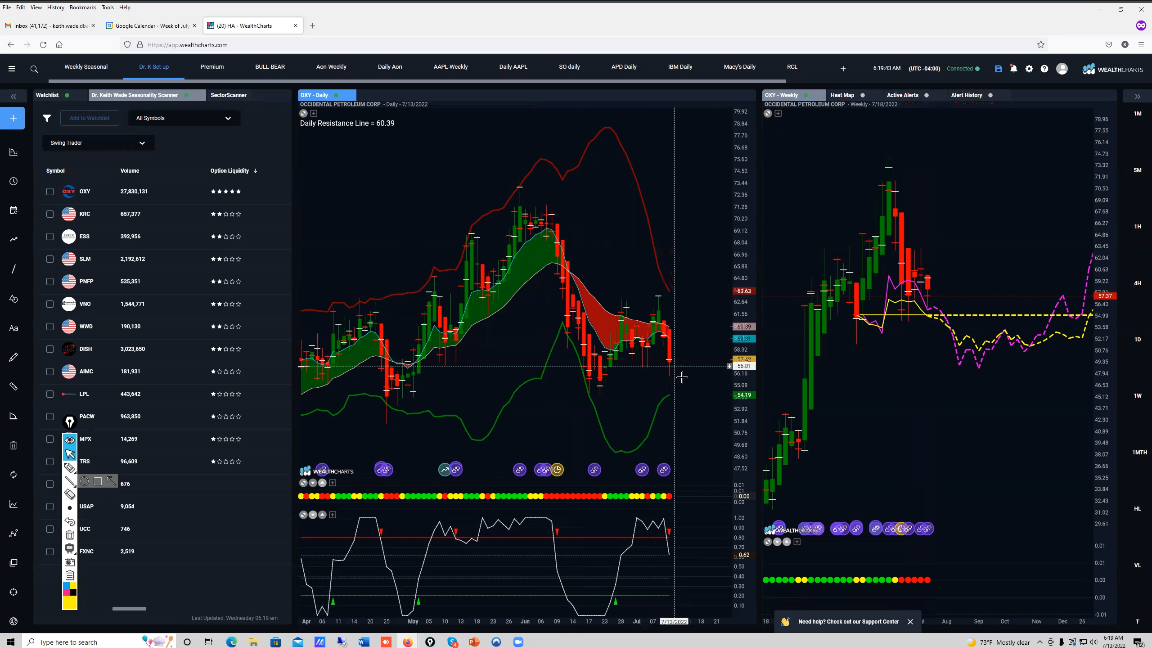Open the All Symbols dropdown

coord(183,118)
